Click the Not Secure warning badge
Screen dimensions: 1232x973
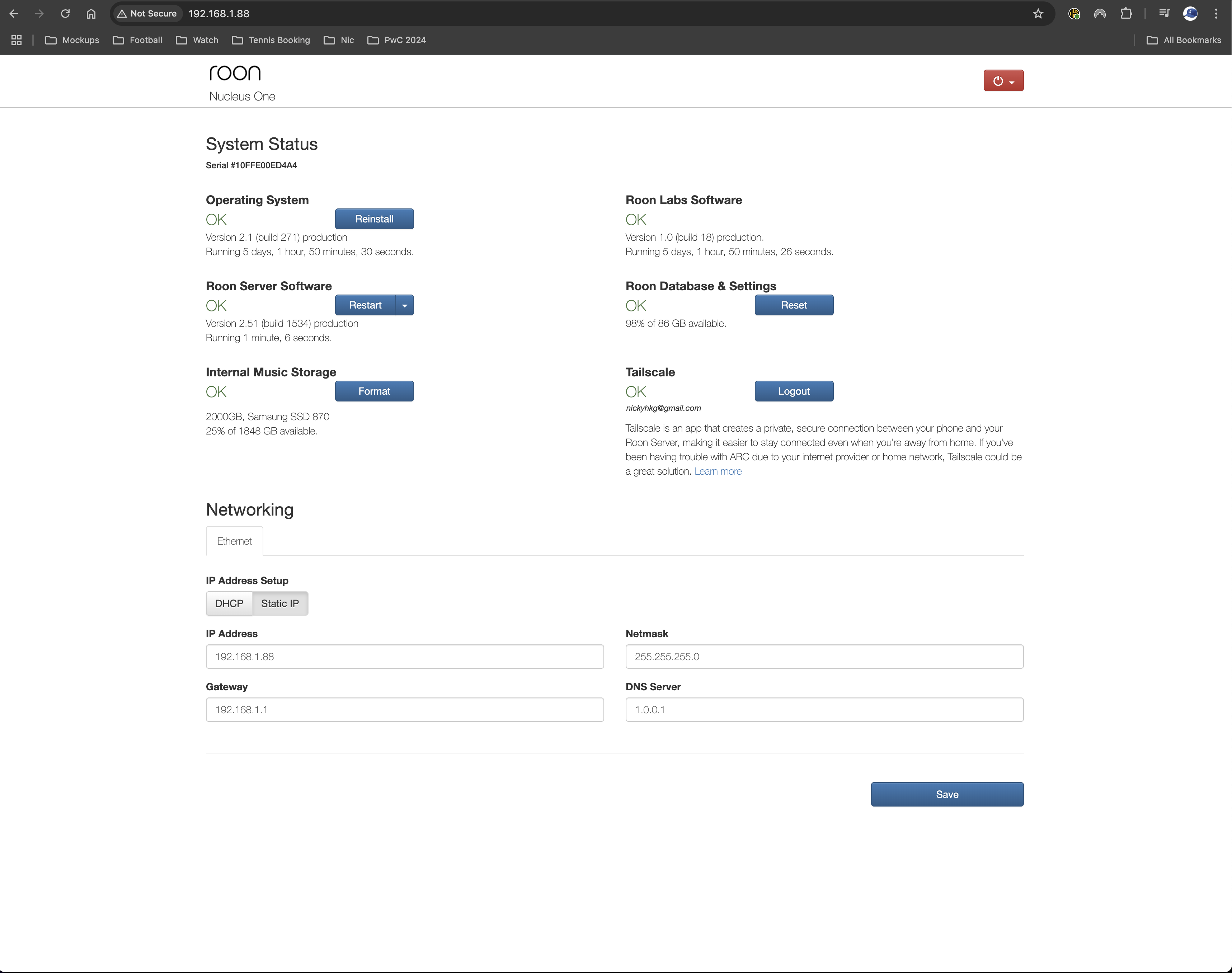click(147, 14)
